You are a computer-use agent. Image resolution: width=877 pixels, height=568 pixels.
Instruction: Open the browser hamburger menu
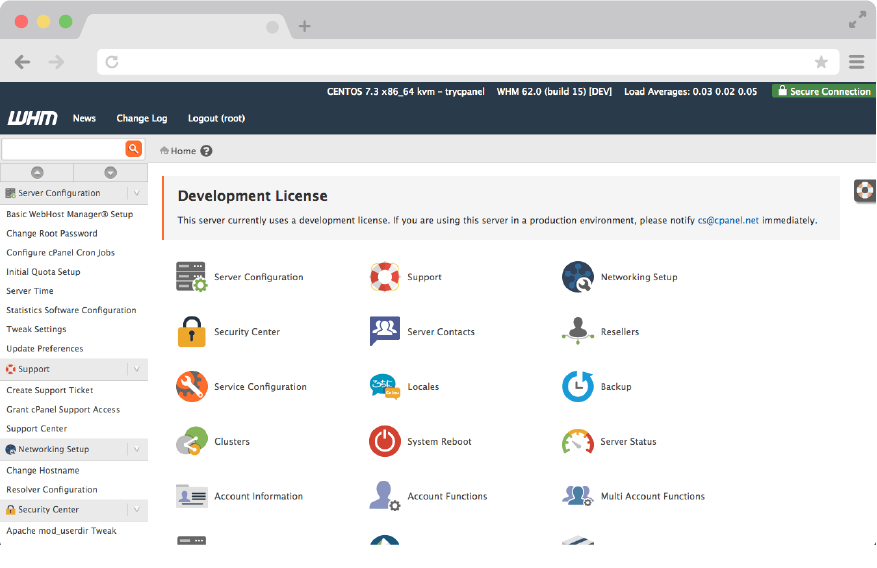pyautogui.click(x=856, y=61)
